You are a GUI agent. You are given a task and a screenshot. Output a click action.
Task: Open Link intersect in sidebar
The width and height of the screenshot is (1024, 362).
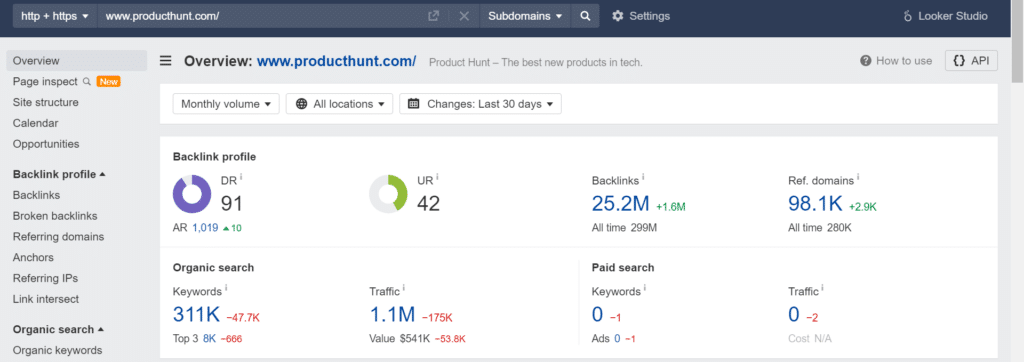[x=46, y=299]
